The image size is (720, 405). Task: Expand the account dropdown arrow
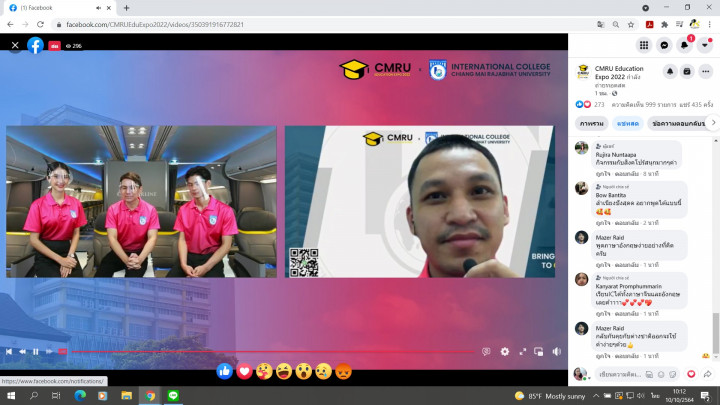[x=705, y=45]
